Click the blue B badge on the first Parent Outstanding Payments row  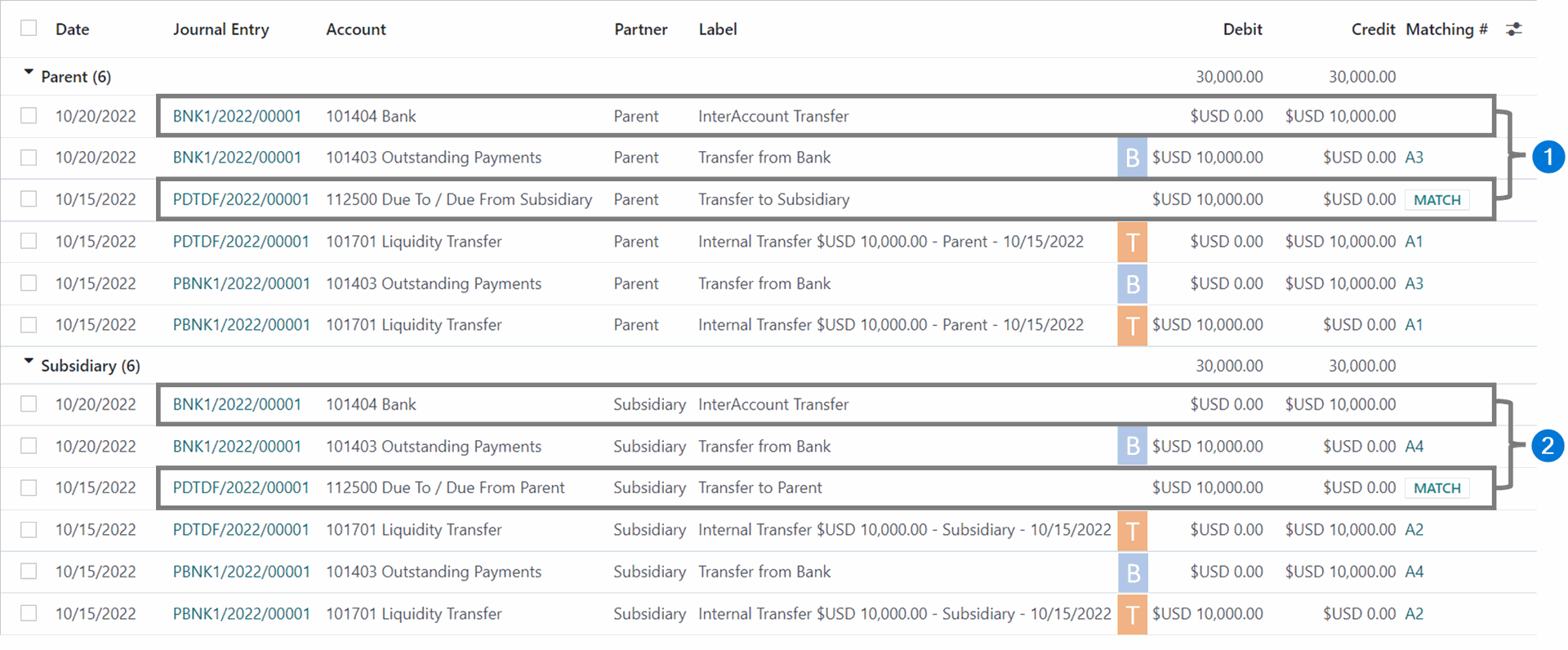pos(1132,158)
